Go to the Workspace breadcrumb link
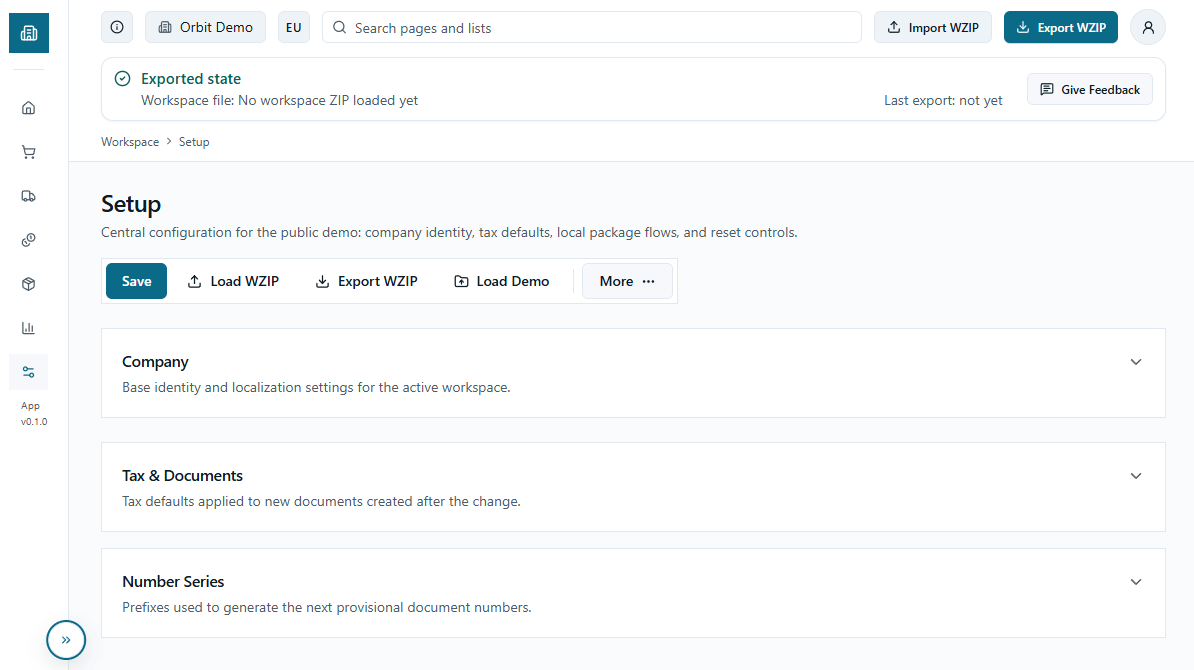Screen dimensions: 1194x670 (x=130, y=142)
